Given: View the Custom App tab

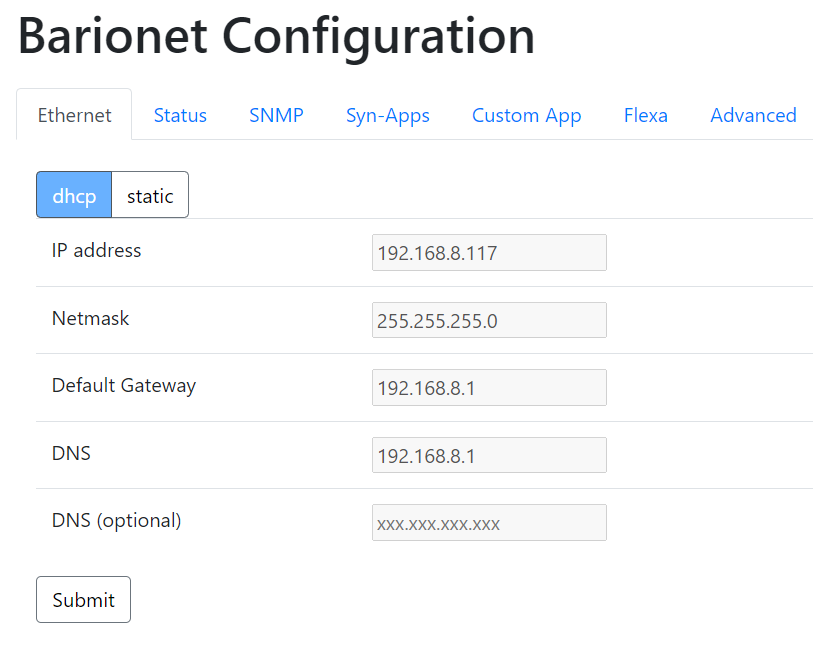Looking at the screenshot, I should coord(527,115).
